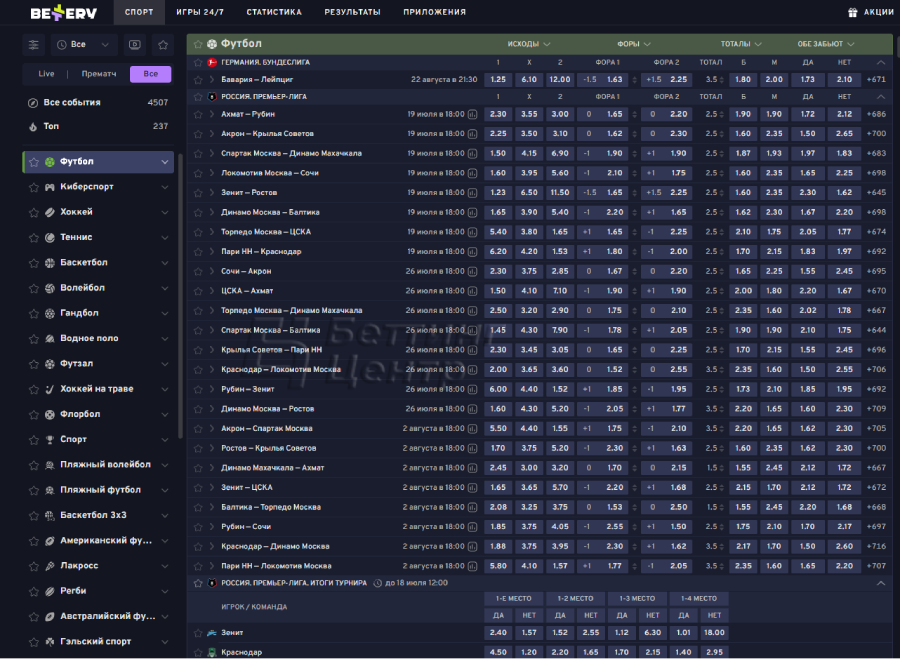
Task: Star the Россия Премьер-лига league
Action: tap(198, 96)
